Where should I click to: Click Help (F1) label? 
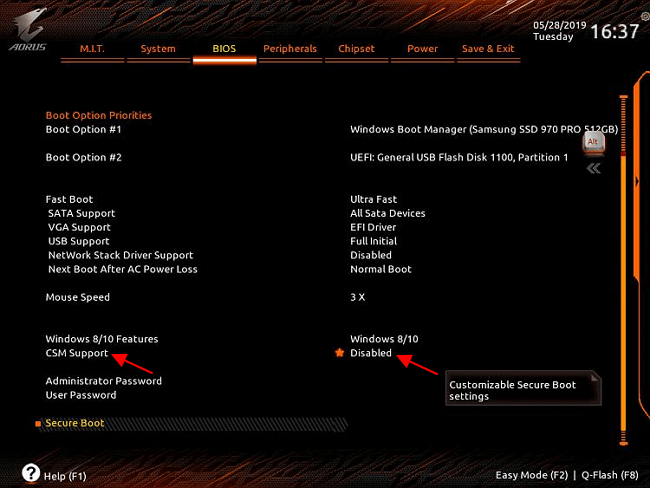pos(65,476)
